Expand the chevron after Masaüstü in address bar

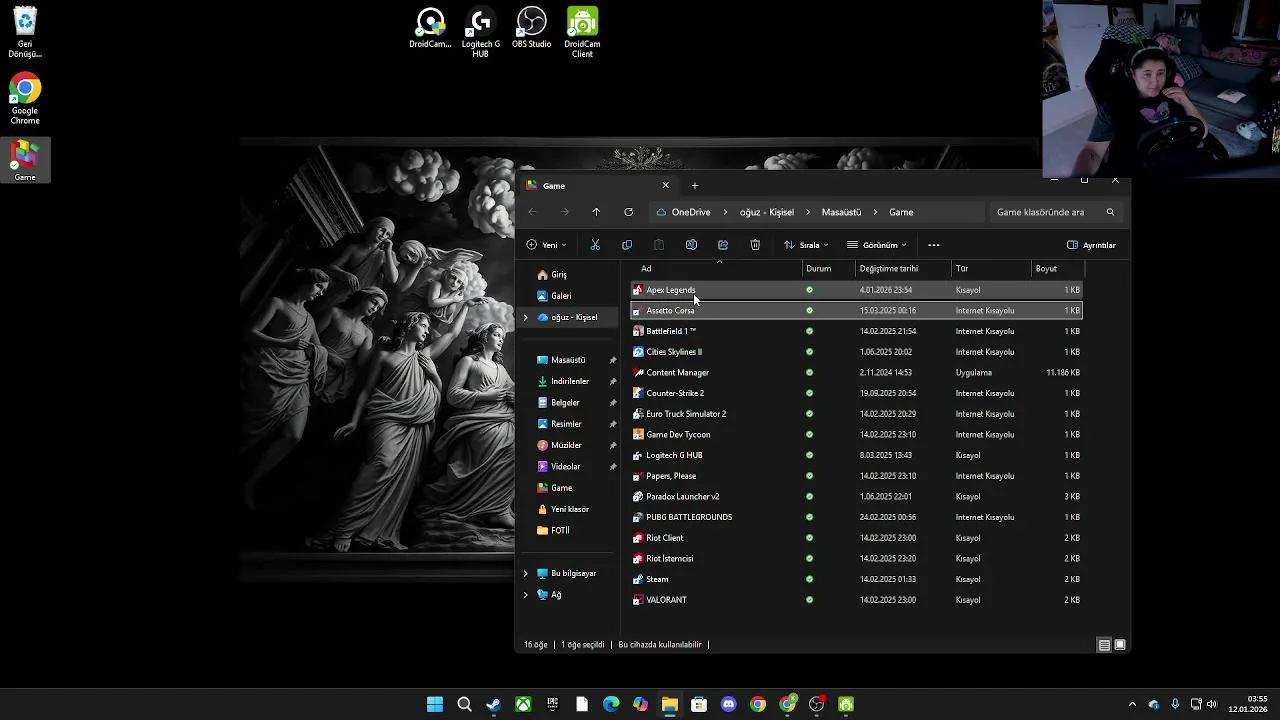click(x=875, y=212)
